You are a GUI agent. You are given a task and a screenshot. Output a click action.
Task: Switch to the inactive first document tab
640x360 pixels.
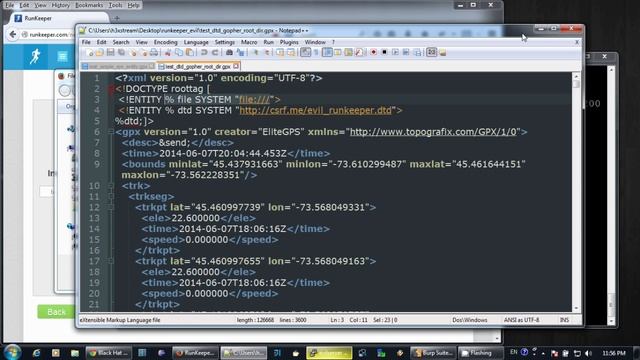point(118,66)
